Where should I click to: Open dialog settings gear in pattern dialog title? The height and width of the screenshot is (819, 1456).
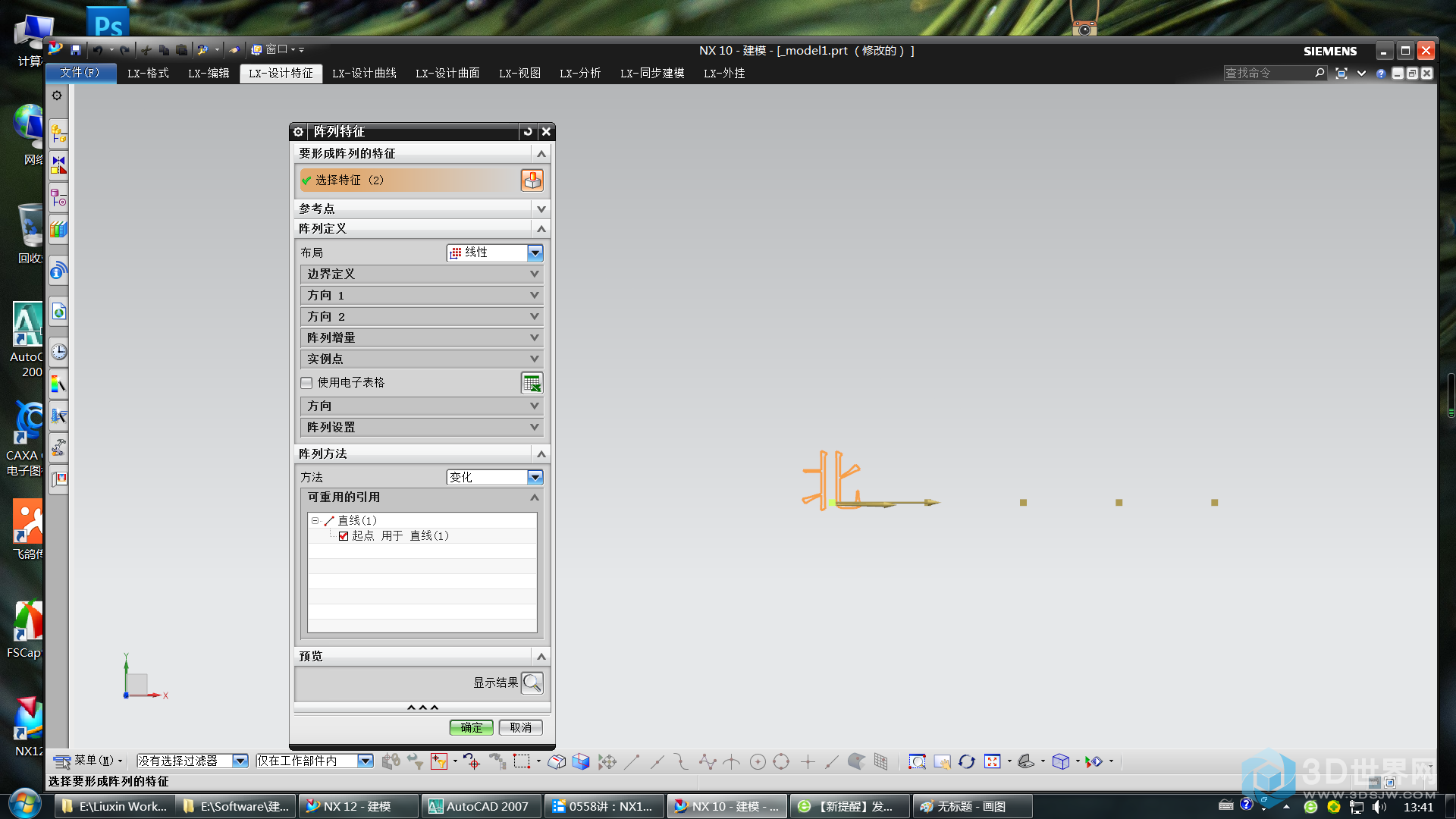coord(299,132)
